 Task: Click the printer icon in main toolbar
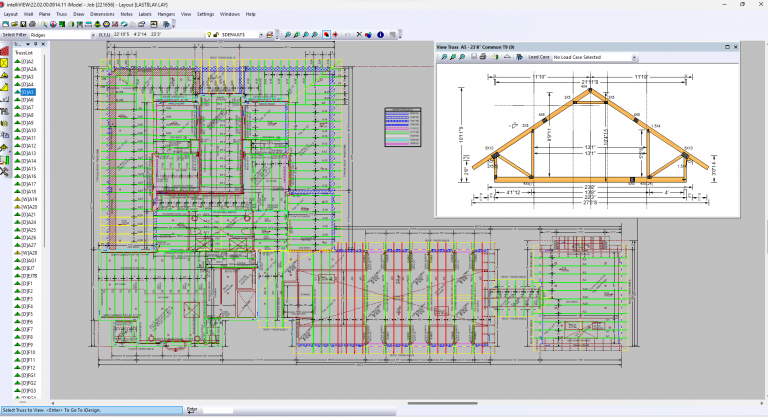(32, 24)
